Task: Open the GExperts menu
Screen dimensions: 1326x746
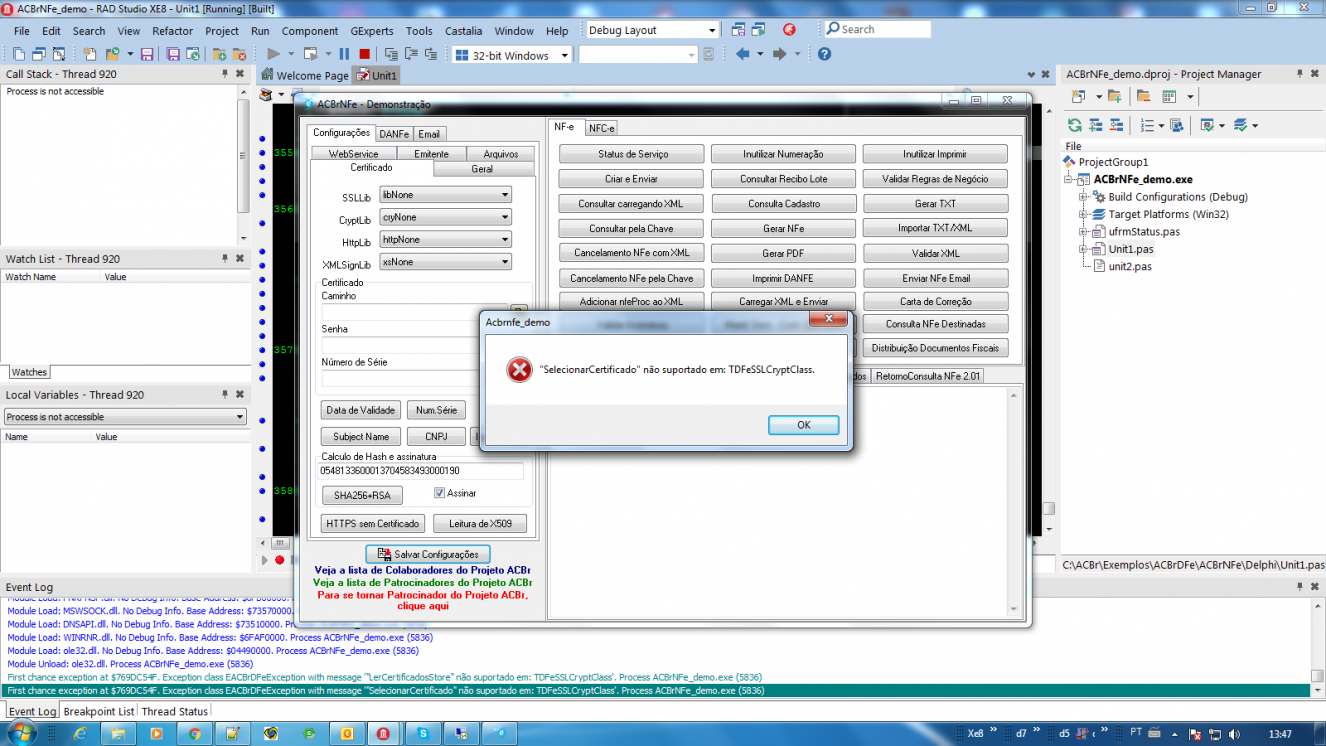Action: 371,31
